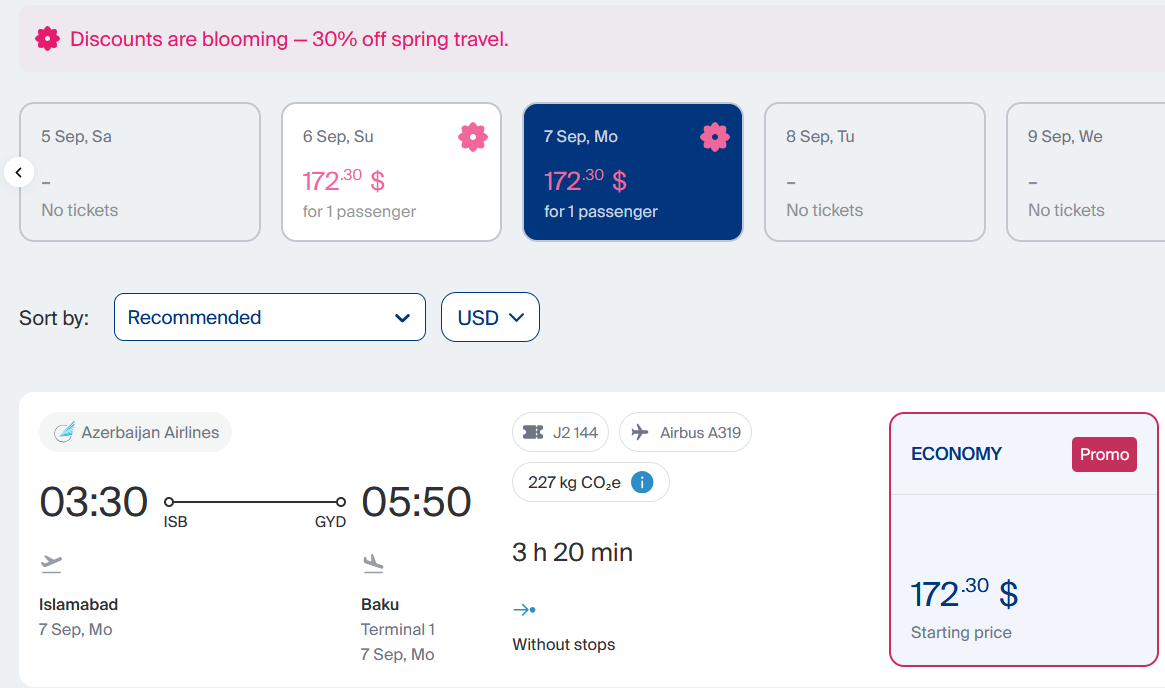Click the flower icon on 6 Sep card
Image resolution: width=1165 pixels, height=688 pixels.
click(x=473, y=137)
